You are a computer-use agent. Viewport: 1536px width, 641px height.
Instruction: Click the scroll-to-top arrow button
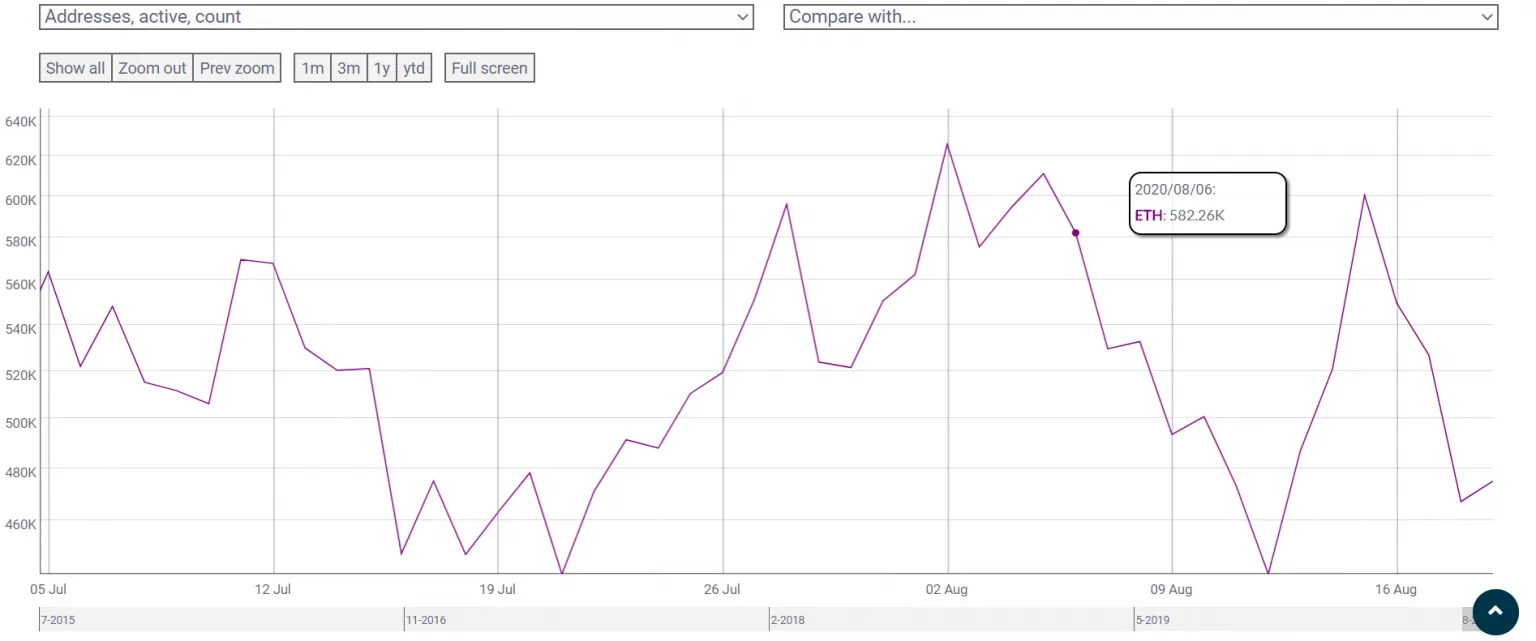(1496, 611)
